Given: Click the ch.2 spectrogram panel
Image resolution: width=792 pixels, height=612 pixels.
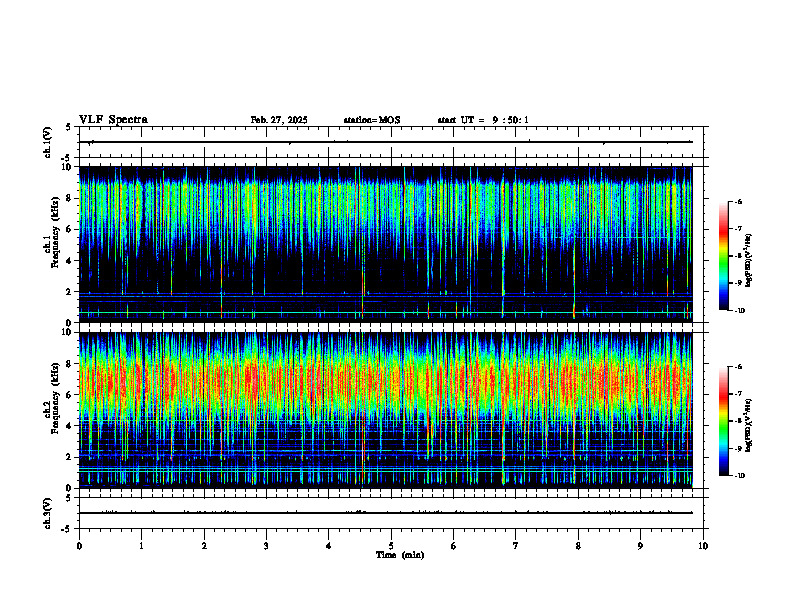Looking at the screenshot, I should (x=385, y=410).
